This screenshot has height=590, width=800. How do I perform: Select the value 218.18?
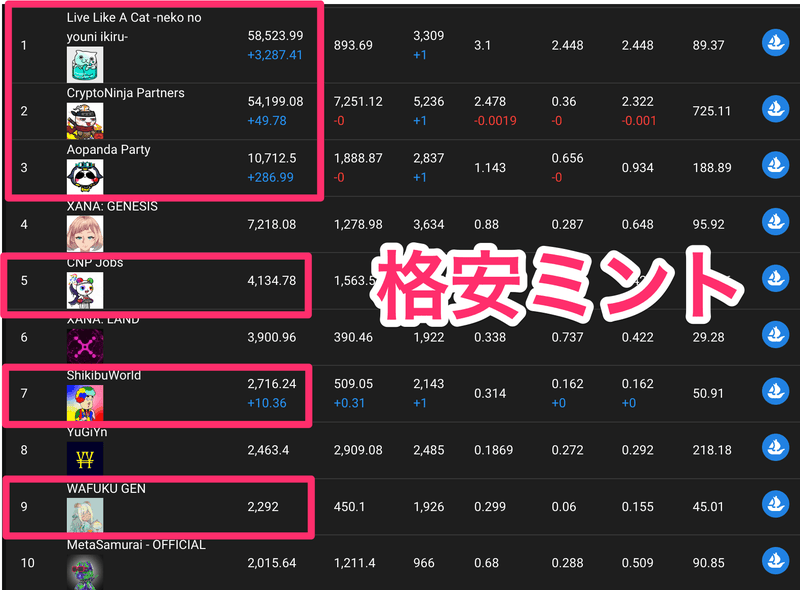712,450
